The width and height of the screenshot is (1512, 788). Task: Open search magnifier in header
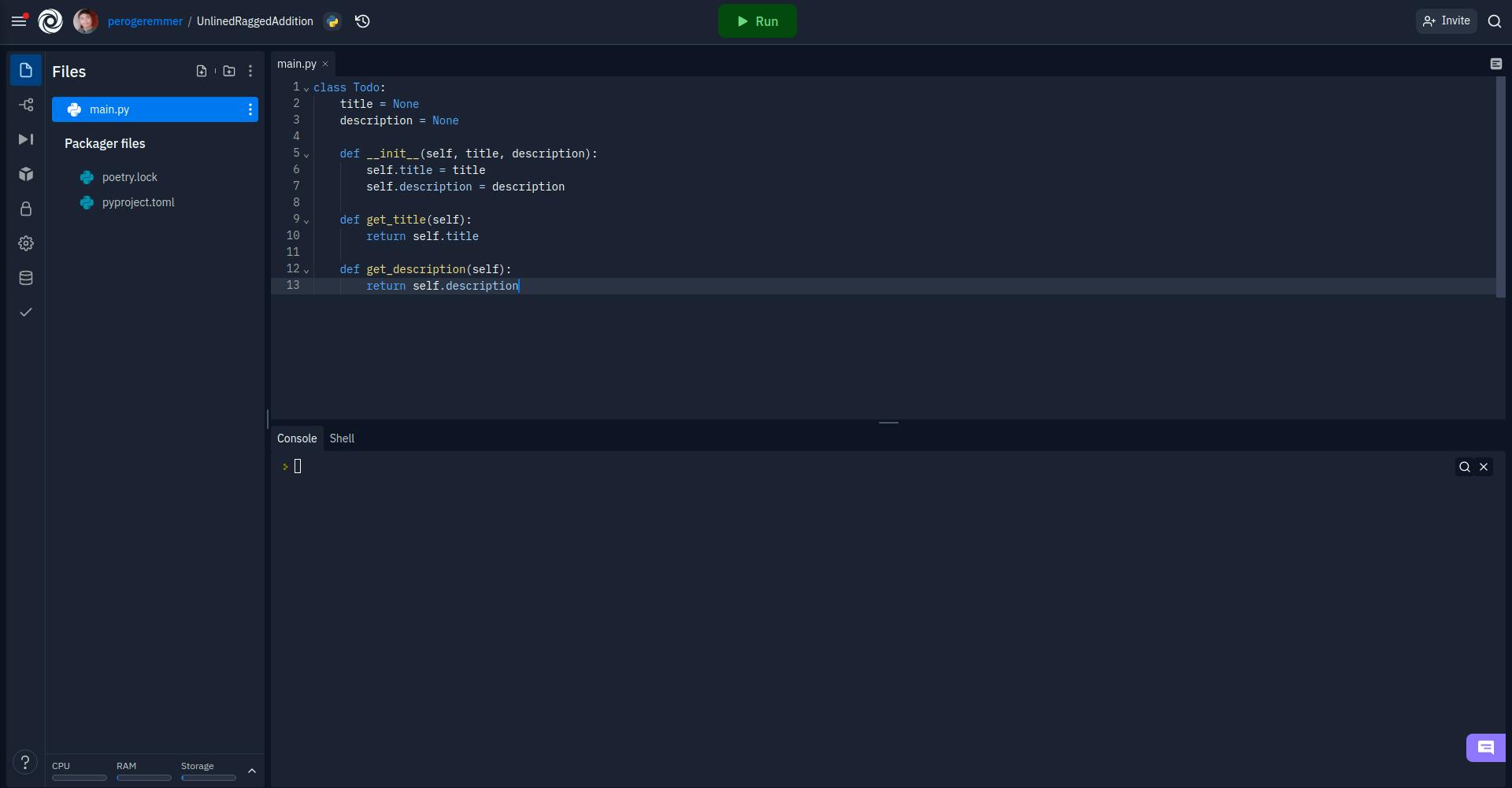[1495, 21]
